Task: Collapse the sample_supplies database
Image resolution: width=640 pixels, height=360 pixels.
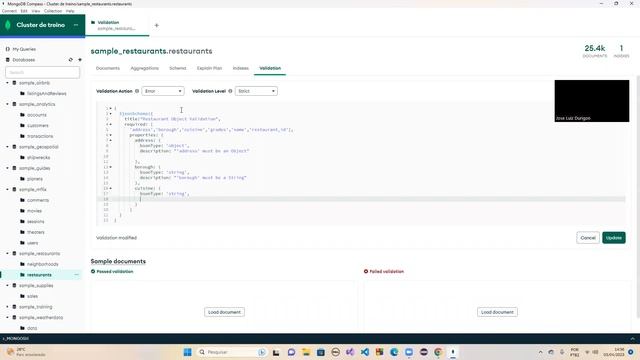Action: [7, 285]
